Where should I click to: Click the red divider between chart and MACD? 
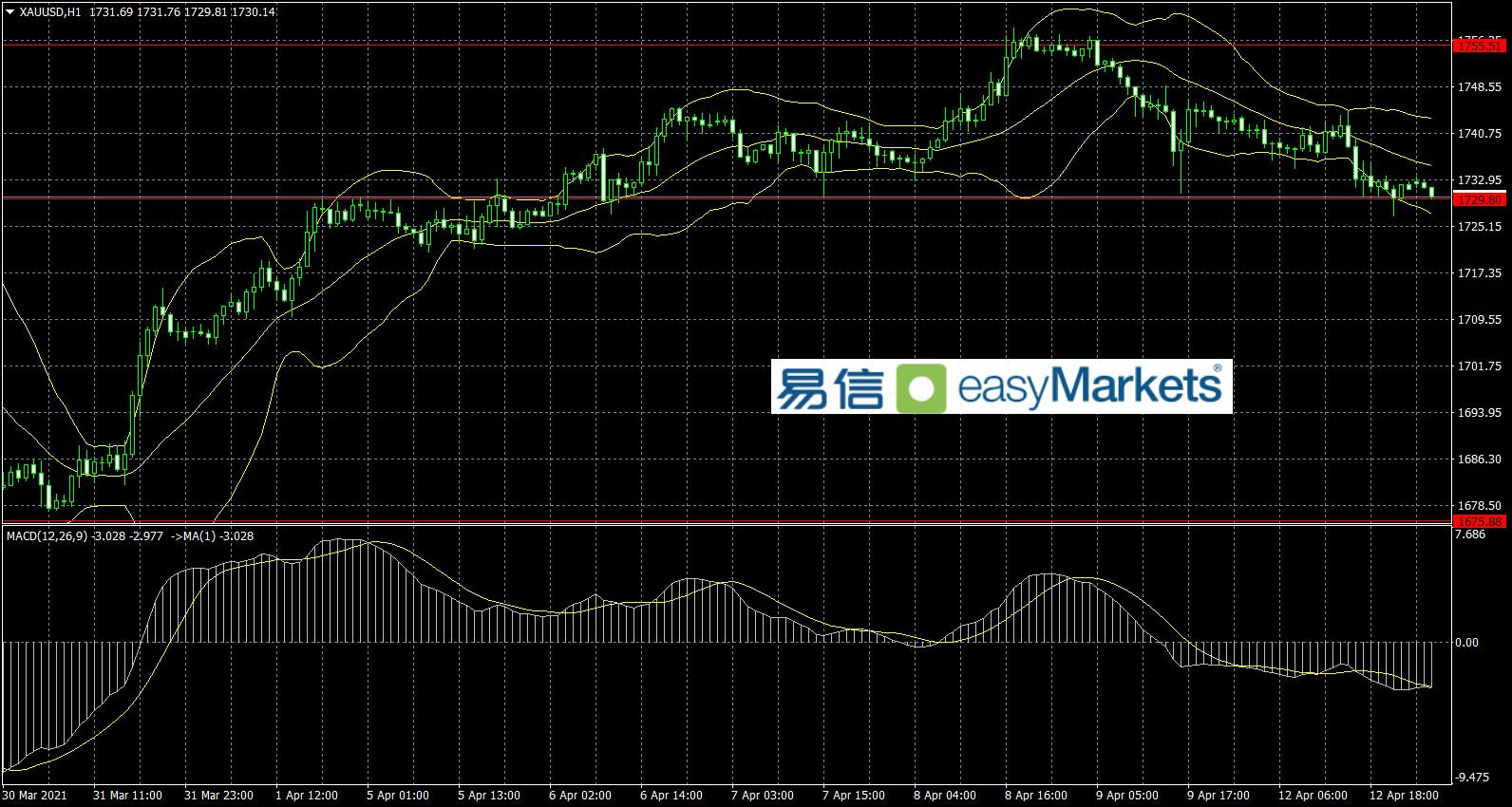pos(727,522)
